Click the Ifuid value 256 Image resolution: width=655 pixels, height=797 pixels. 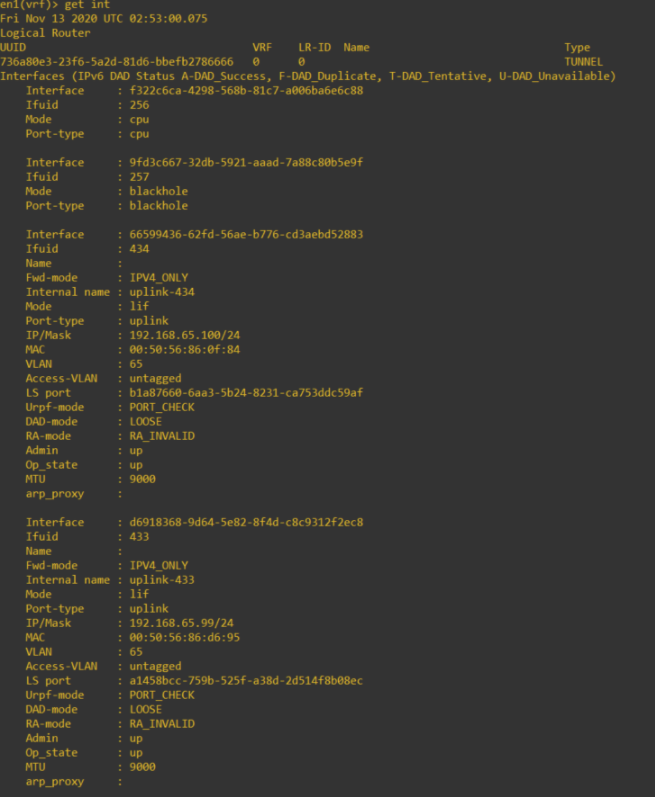pyautogui.click(x=139, y=105)
